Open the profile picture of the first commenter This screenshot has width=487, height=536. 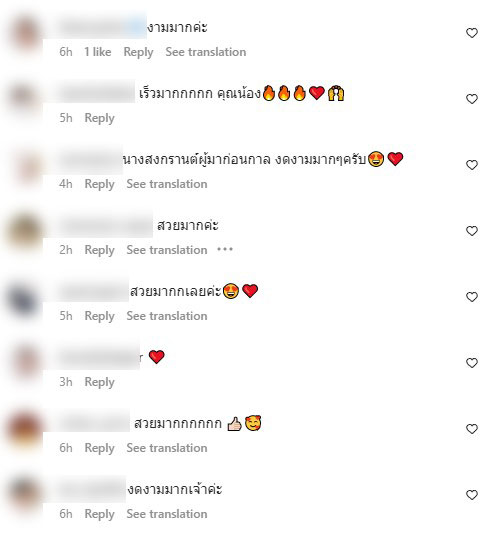point(25,34)
